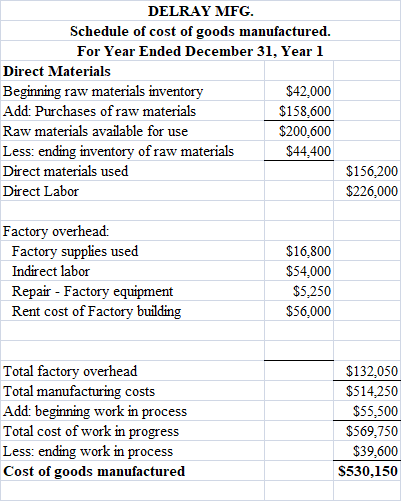This screenshot has width=401, height=501.
Task: Select the $56,000 rent value
Action: coord(308,311)
